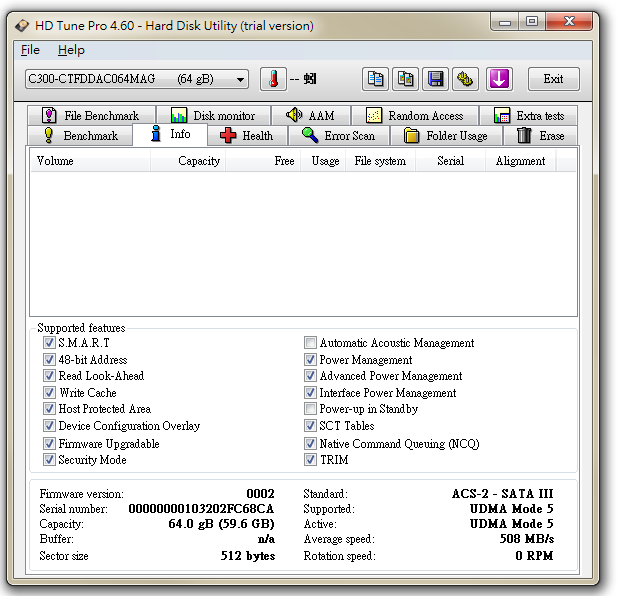Enable the Power-up in Standby checkbox
The height and width of the screenshot is (596, 619).
click(310, 408)
